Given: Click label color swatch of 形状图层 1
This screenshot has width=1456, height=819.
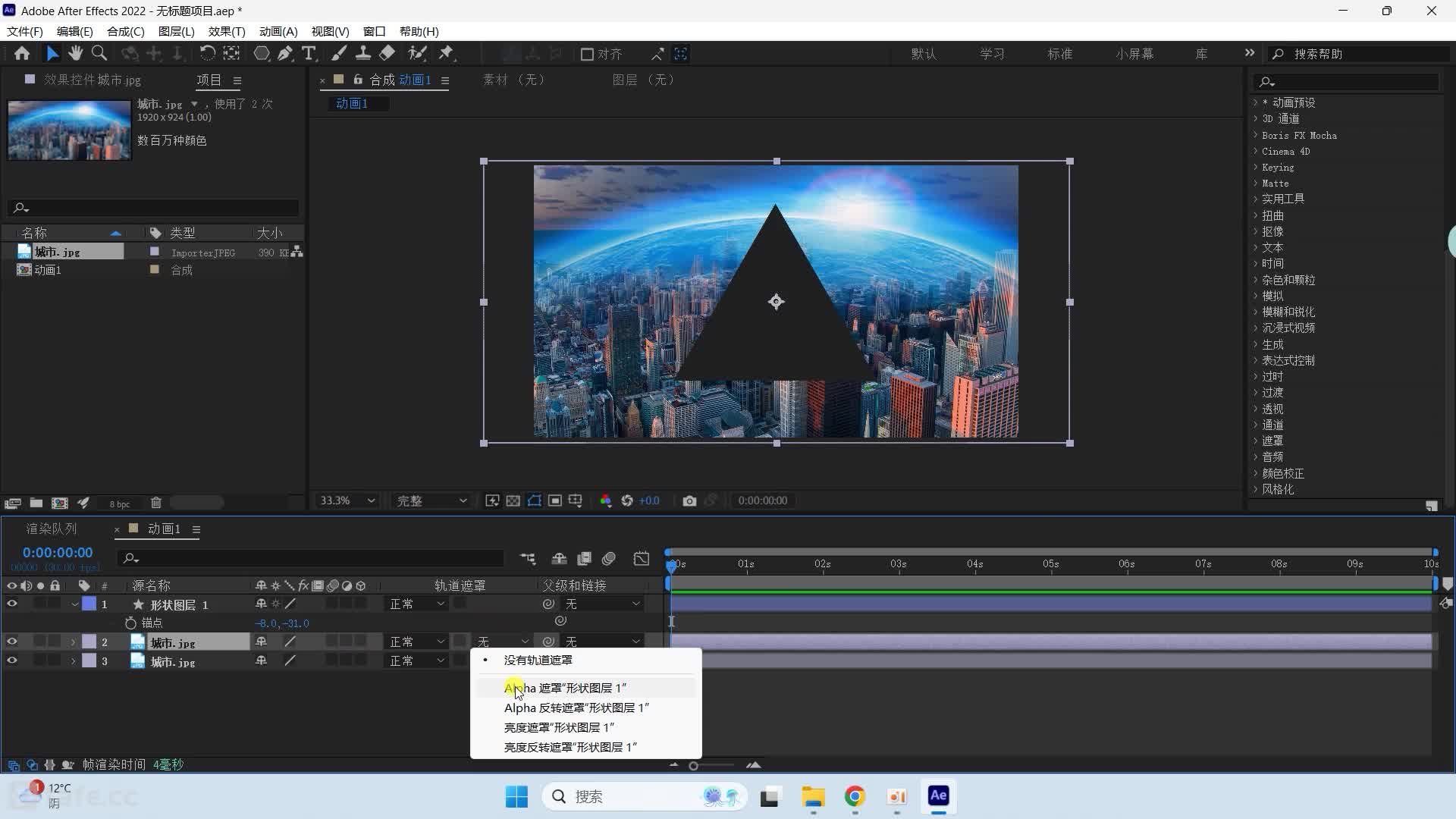Looking at the screenshot, I should click(x=89, y=604).
